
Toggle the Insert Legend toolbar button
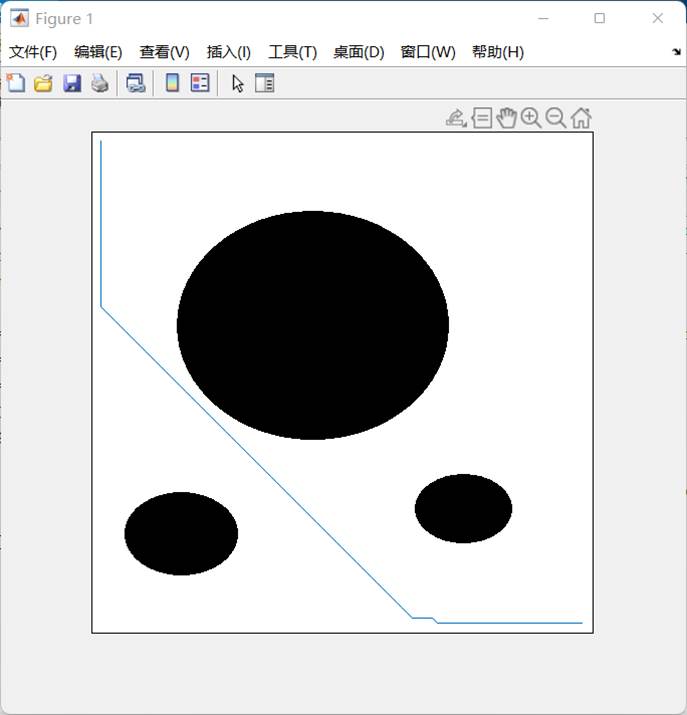click(200, 84)
